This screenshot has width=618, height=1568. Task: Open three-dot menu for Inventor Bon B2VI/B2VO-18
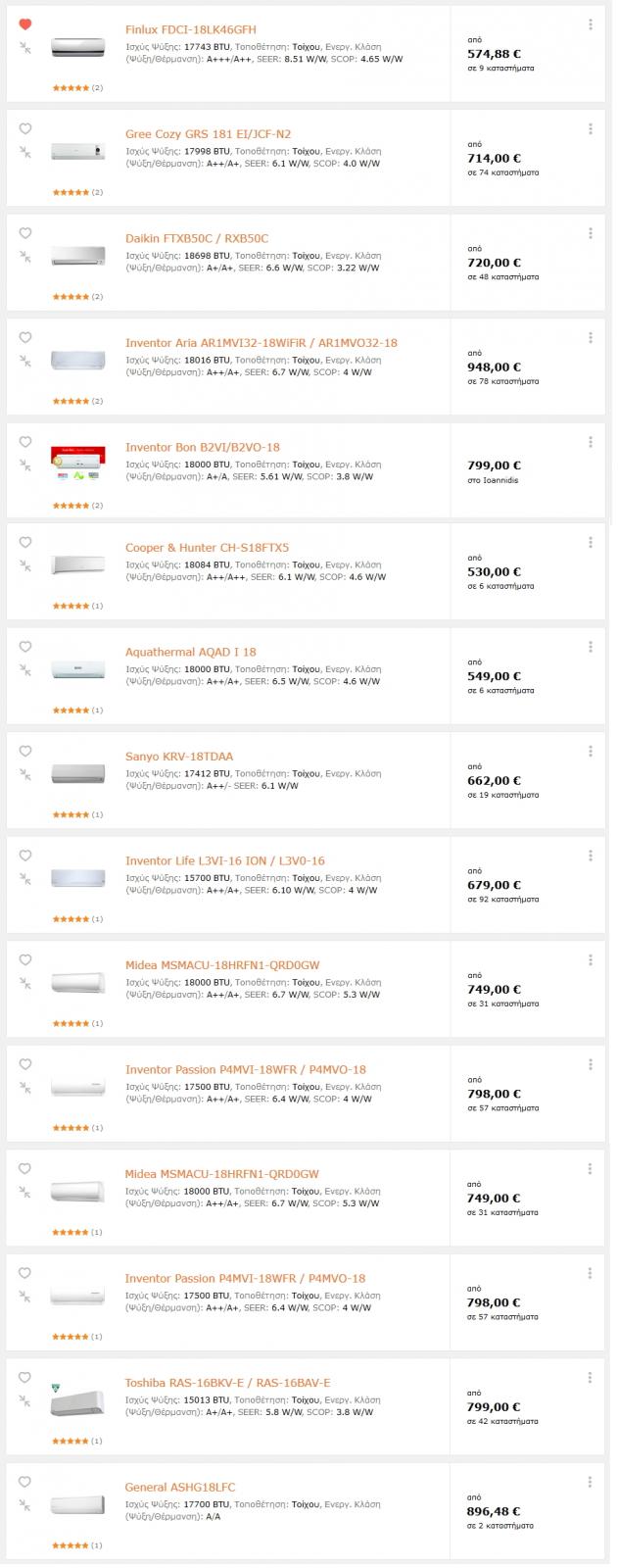pos(591,442)
